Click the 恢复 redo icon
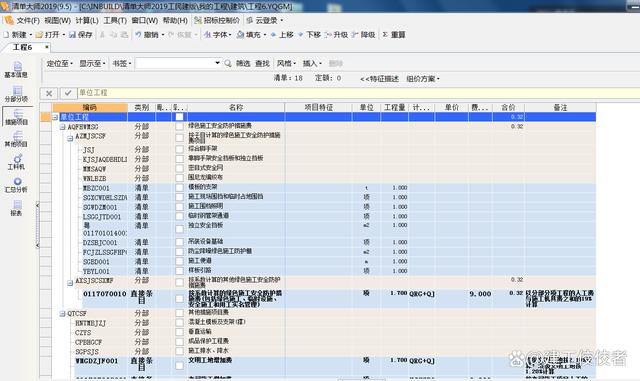This screenshot has height=381, width=640. [x=171, y=35]
